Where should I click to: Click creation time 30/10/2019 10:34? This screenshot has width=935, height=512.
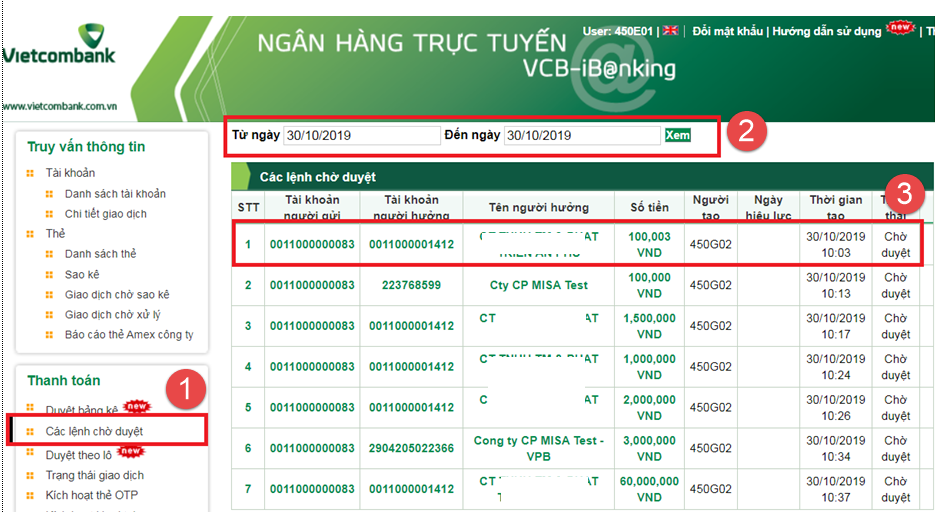tap(835, 448)
